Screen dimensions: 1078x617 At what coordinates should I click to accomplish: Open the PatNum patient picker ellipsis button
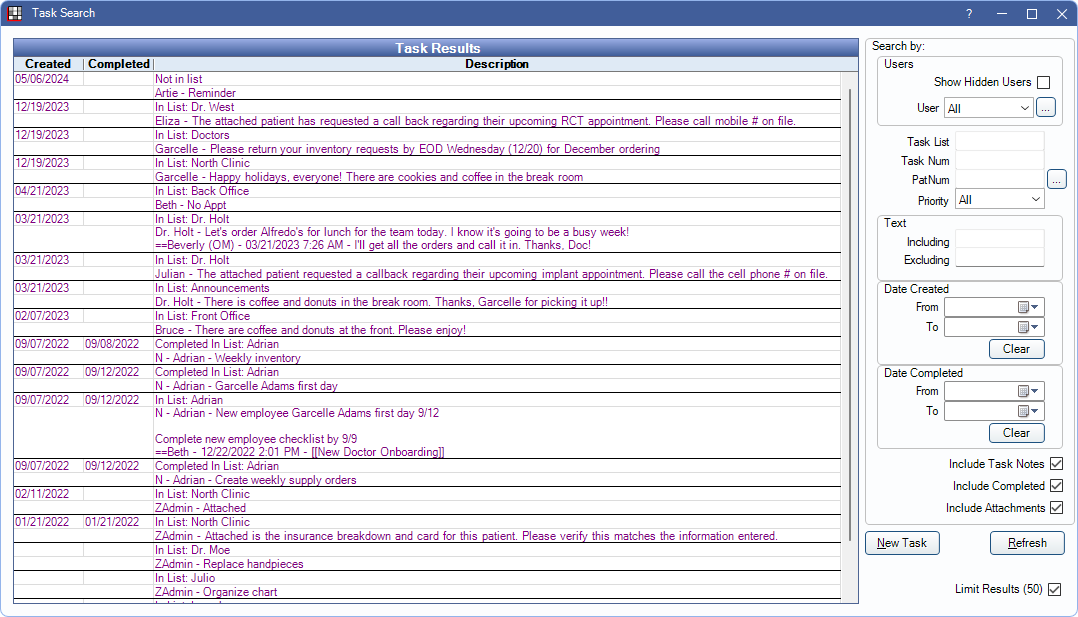[x=1057, y=180]
